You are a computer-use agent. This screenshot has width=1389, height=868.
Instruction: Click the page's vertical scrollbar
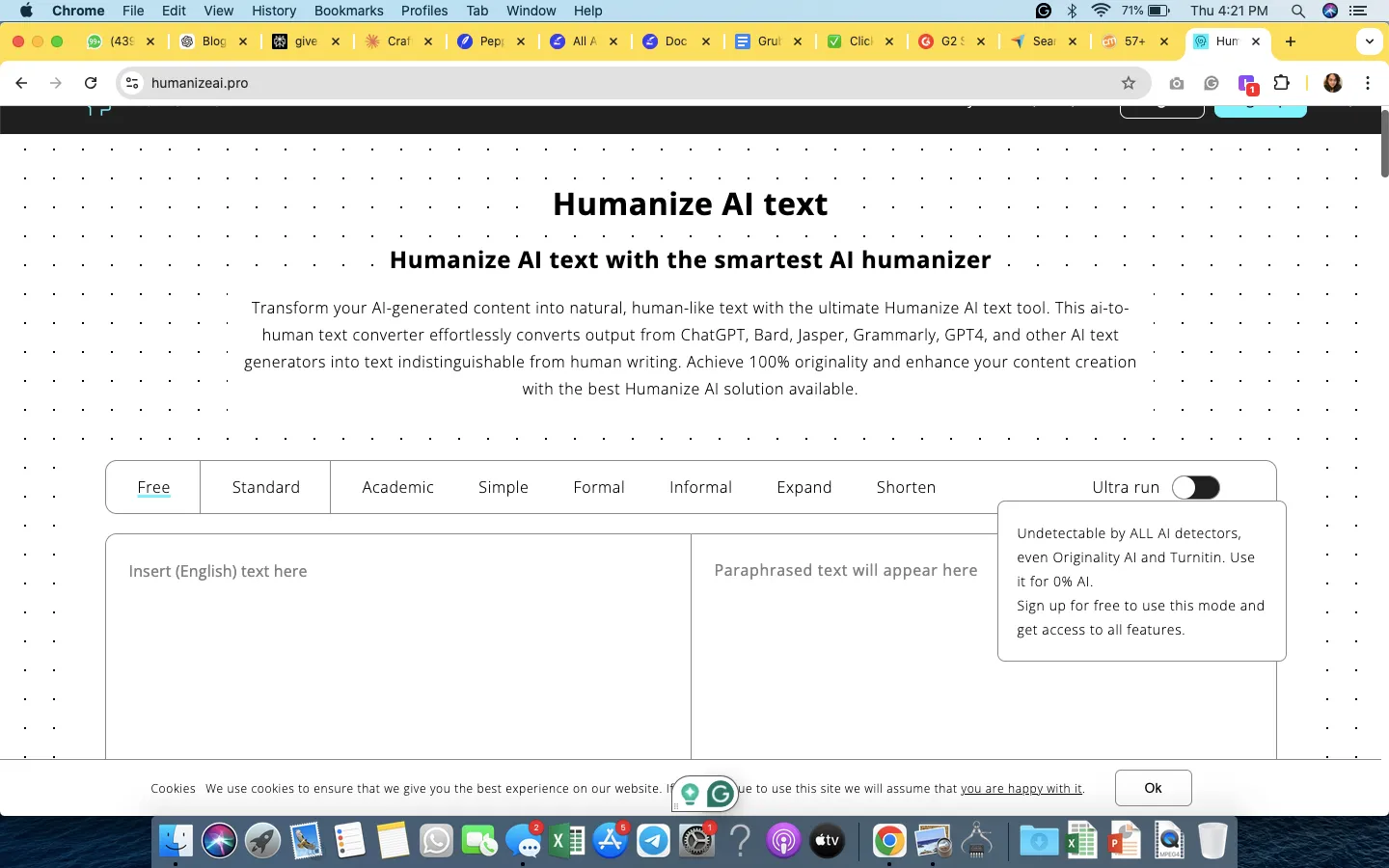click(1384, 143)
